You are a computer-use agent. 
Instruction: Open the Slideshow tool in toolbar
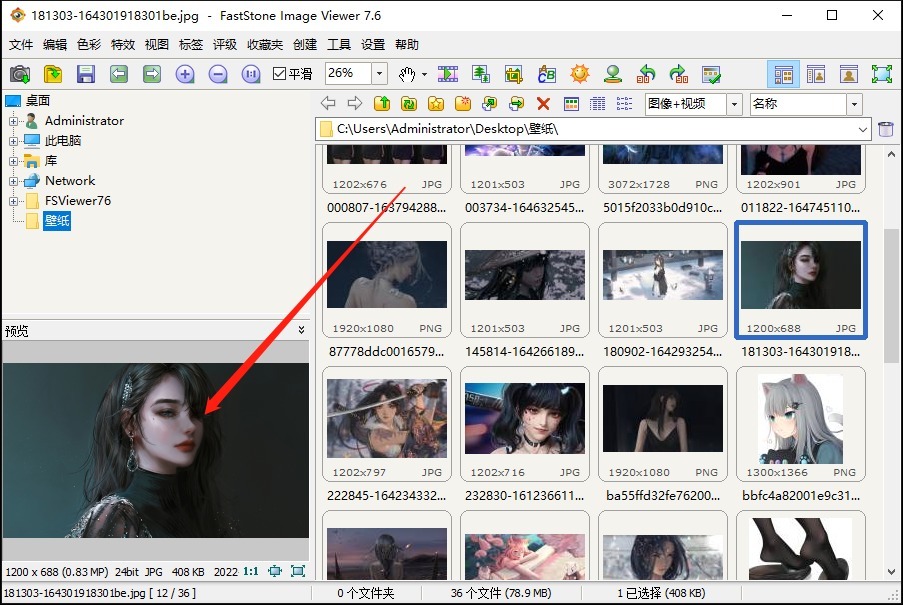tap(448, 74)
